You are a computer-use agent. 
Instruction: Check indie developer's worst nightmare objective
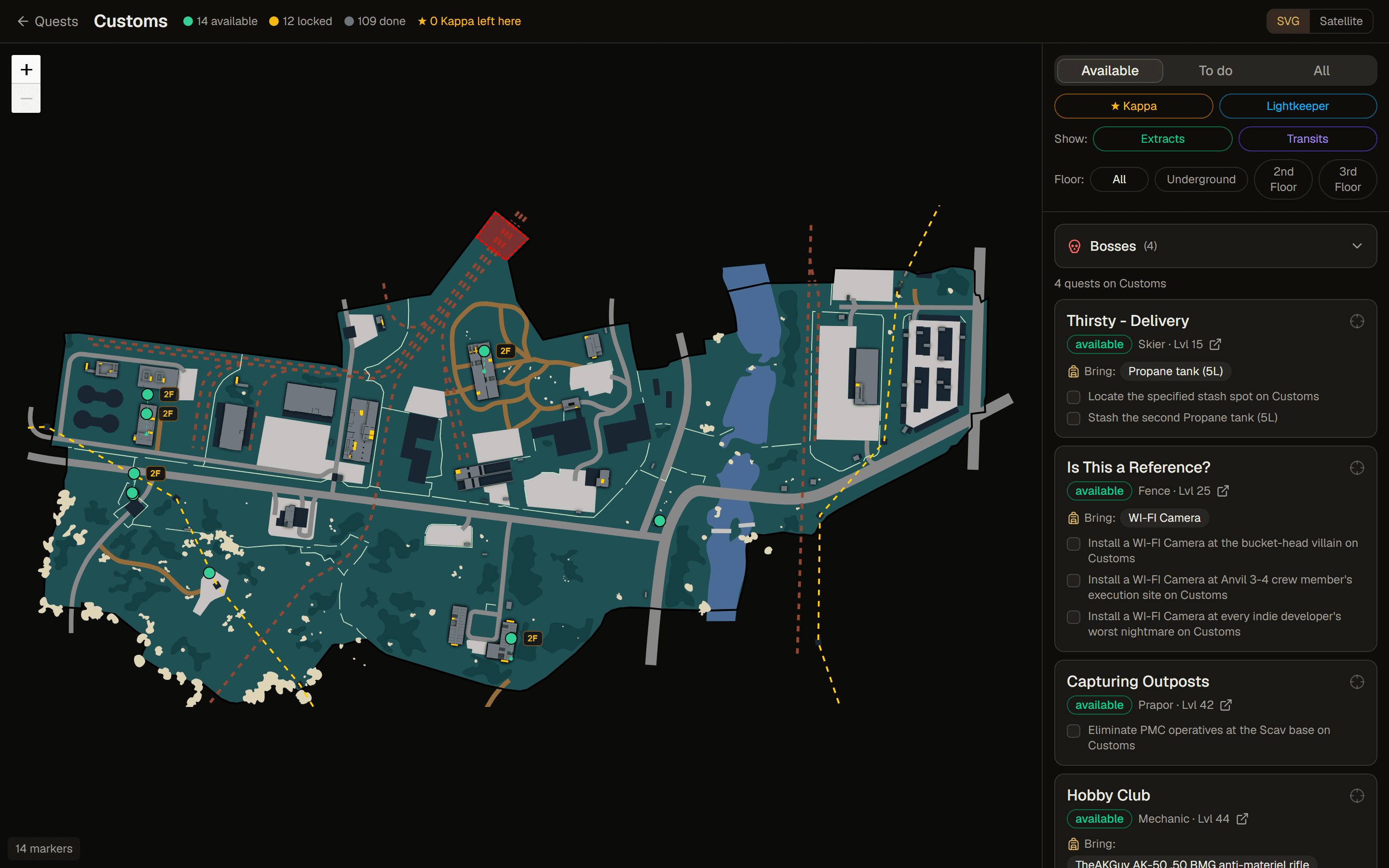click(x=1073, y=617)
